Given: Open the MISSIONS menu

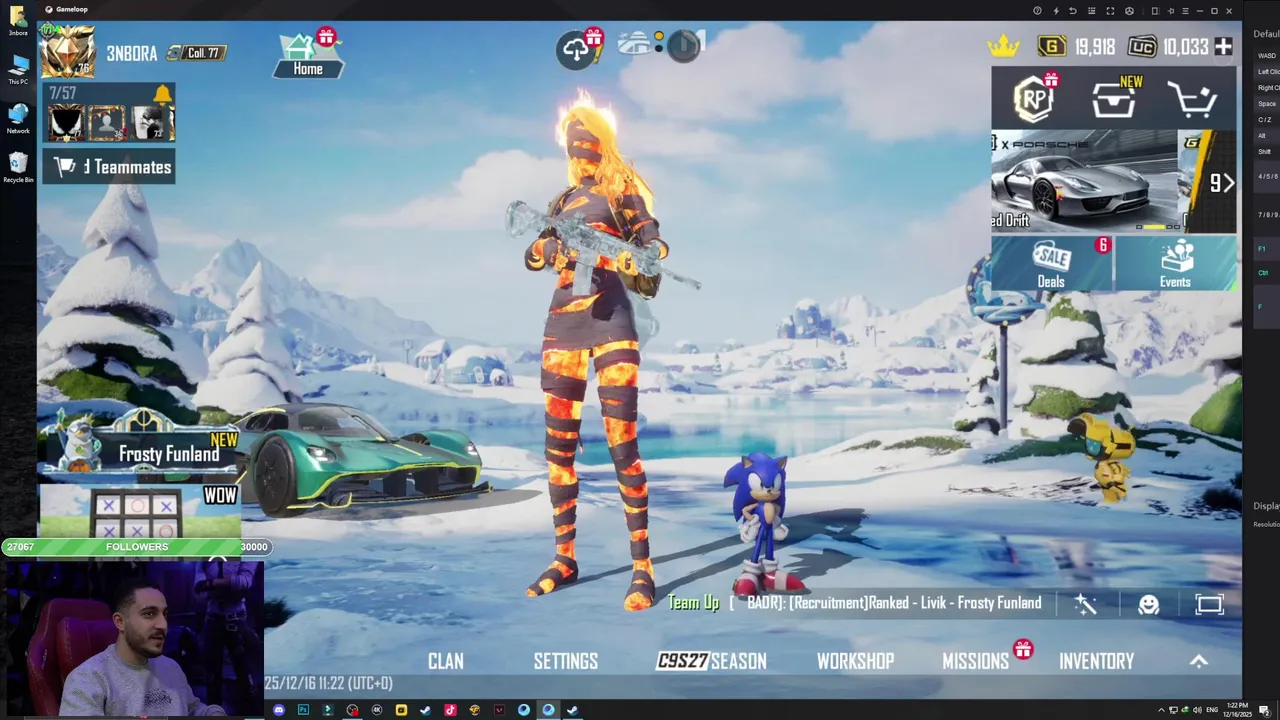Looking at the screenshot, I should click(976, 661).
